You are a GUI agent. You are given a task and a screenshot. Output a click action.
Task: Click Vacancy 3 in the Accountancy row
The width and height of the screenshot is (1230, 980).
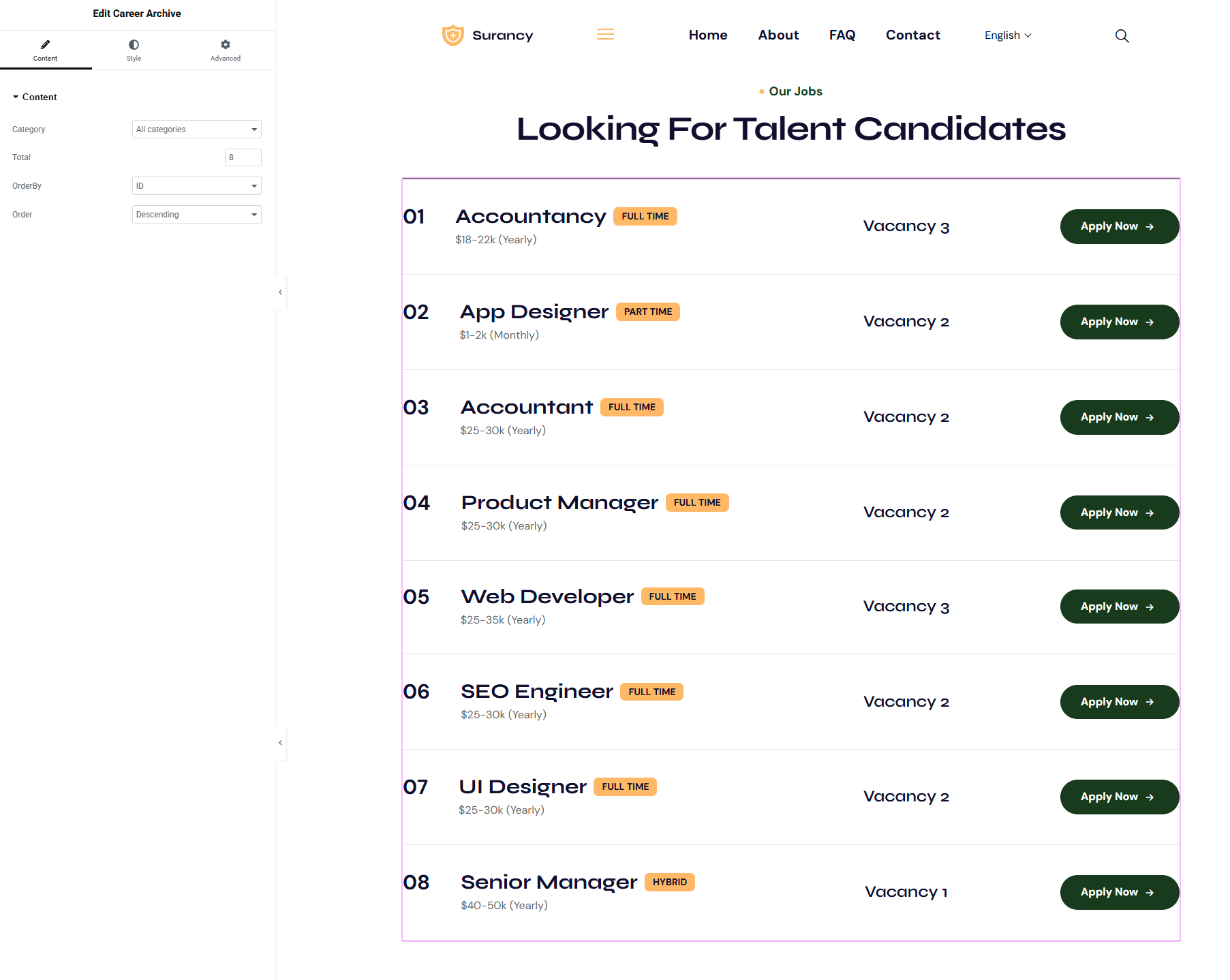(906, 227)
